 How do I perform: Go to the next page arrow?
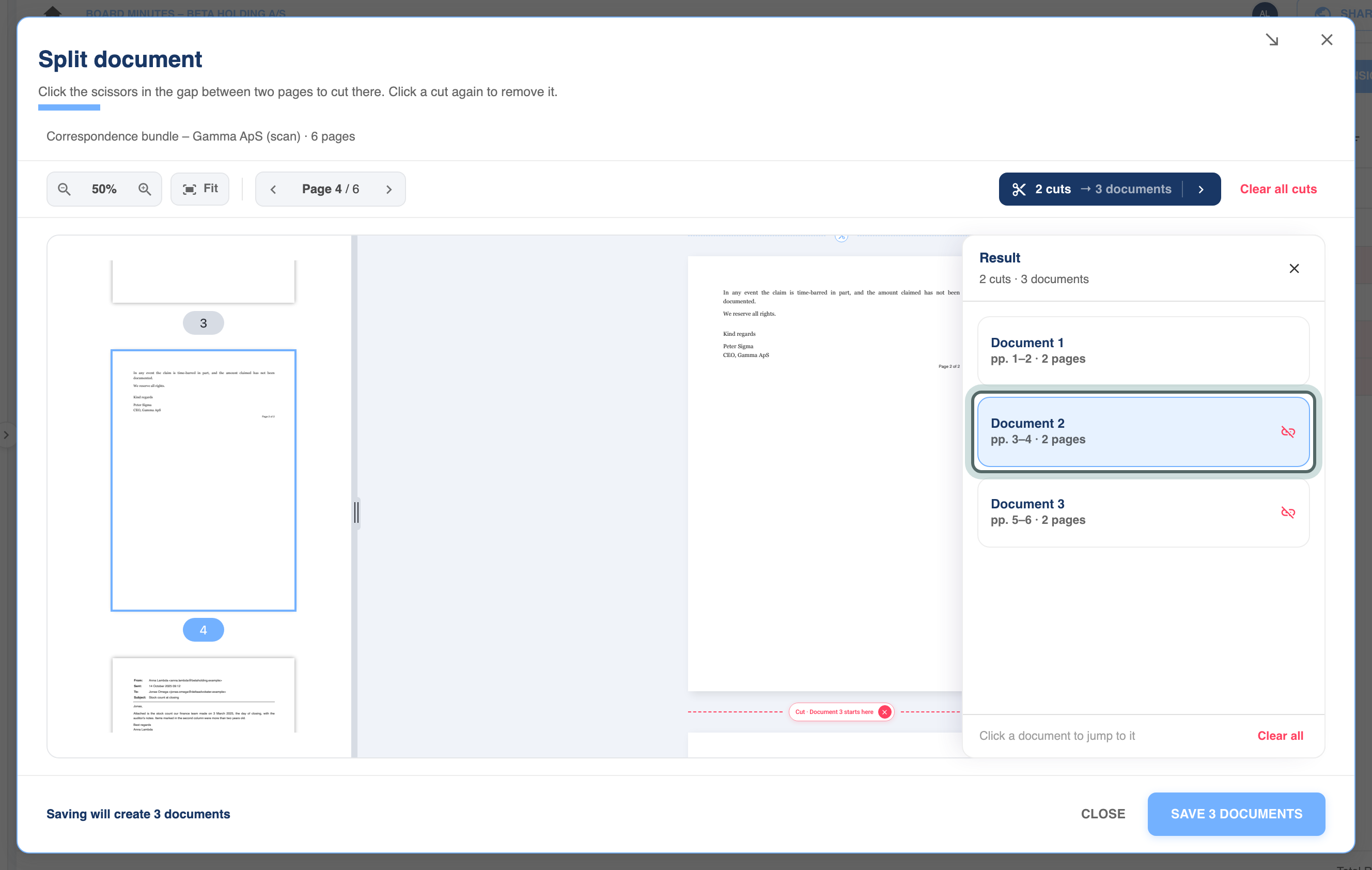389,189
